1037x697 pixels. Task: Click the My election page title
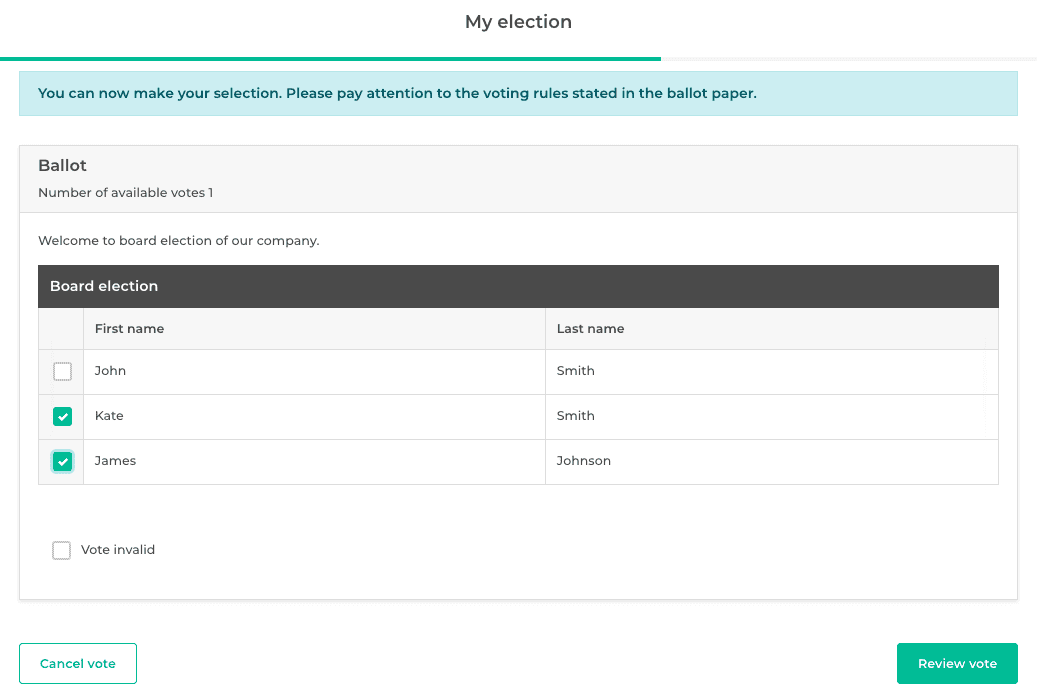click(x=518, y=22)
